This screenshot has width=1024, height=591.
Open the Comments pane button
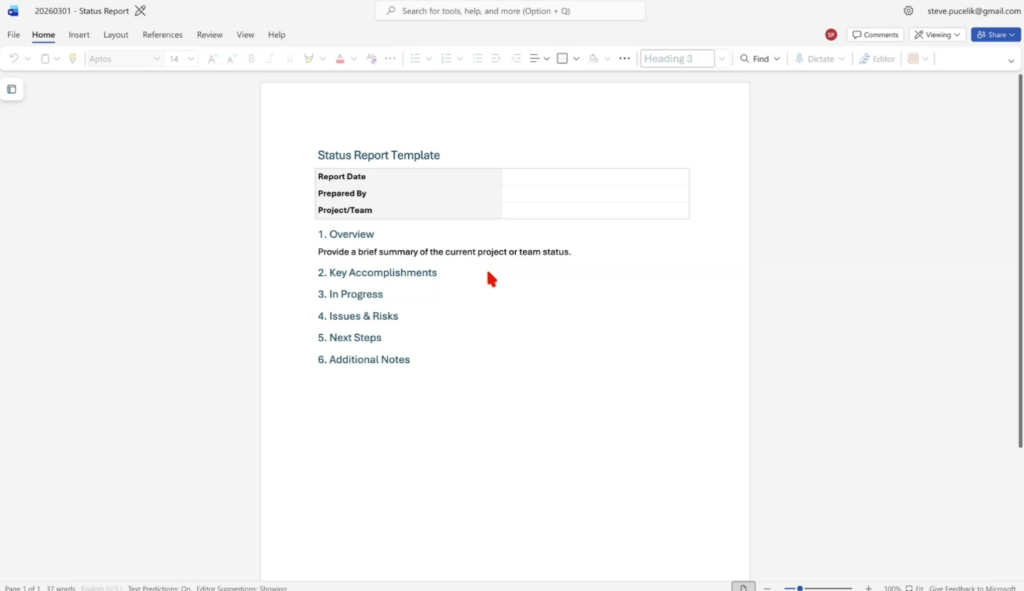[x=875, y=34]
